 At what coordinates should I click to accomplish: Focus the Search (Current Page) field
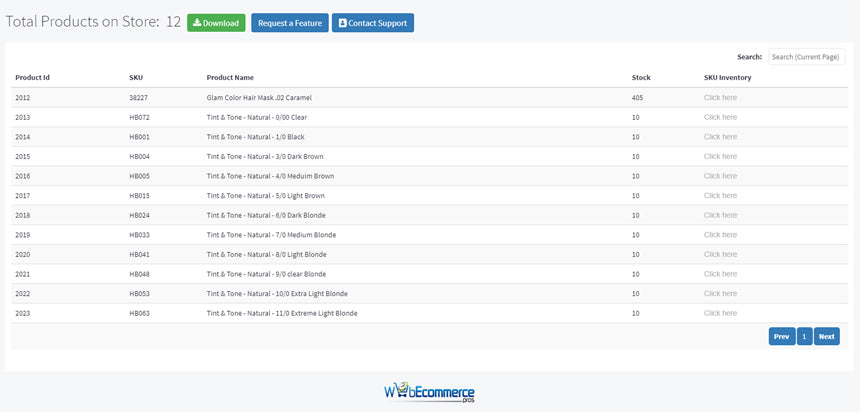[x=807, y=57]
